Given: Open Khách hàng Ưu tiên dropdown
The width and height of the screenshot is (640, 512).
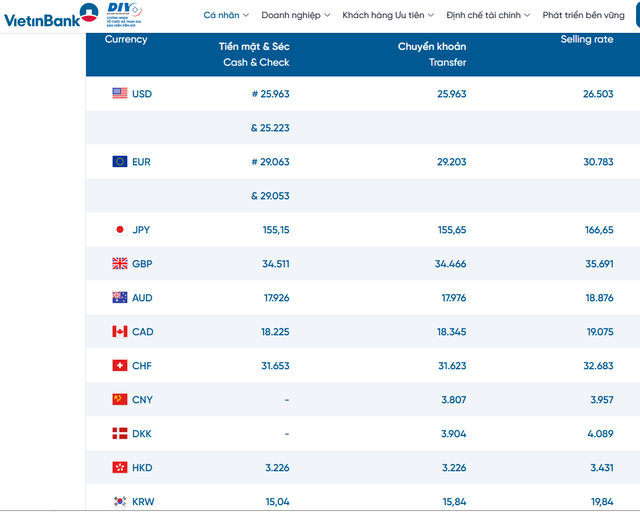Looking at the screenshot, I should coord(388,15).
